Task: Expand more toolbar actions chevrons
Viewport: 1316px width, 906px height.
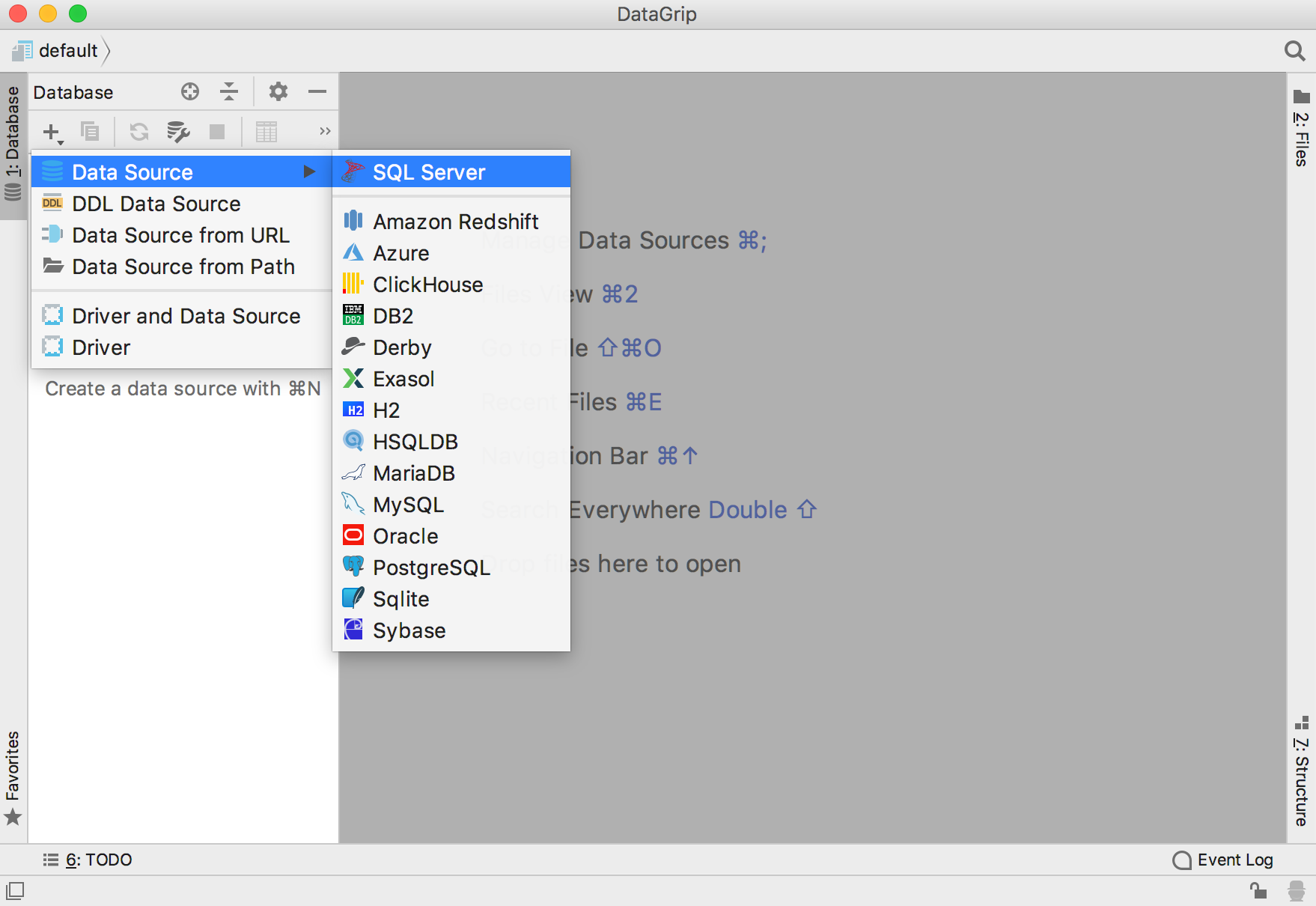Action: click(325, 131)
